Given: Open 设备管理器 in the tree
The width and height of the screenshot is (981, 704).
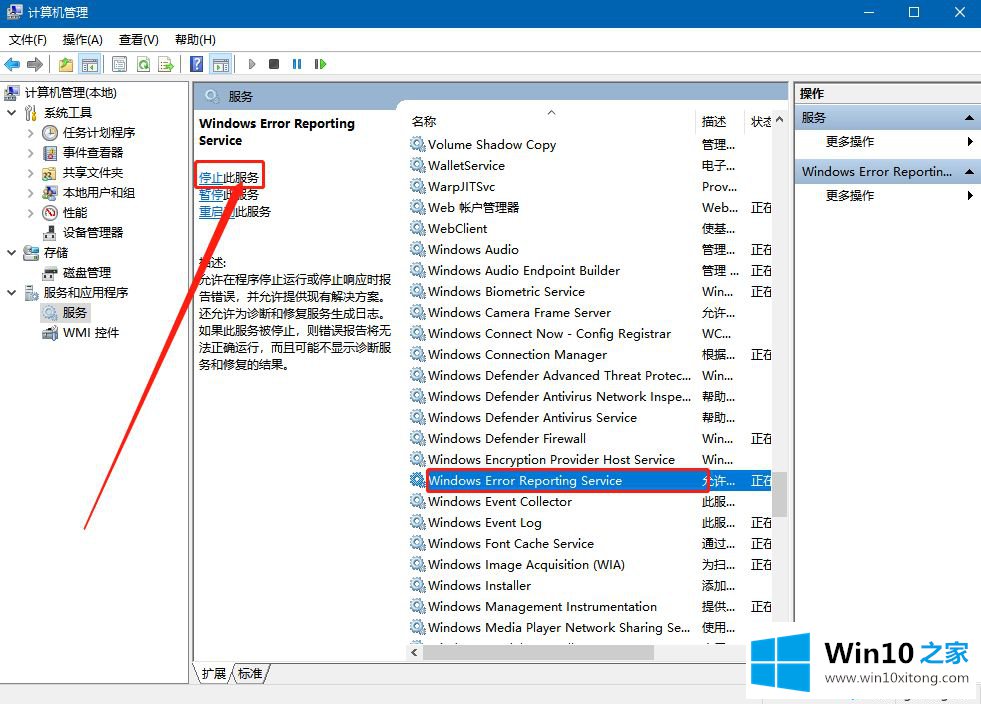Looking at the screenshot, I should tap(93, 233).
